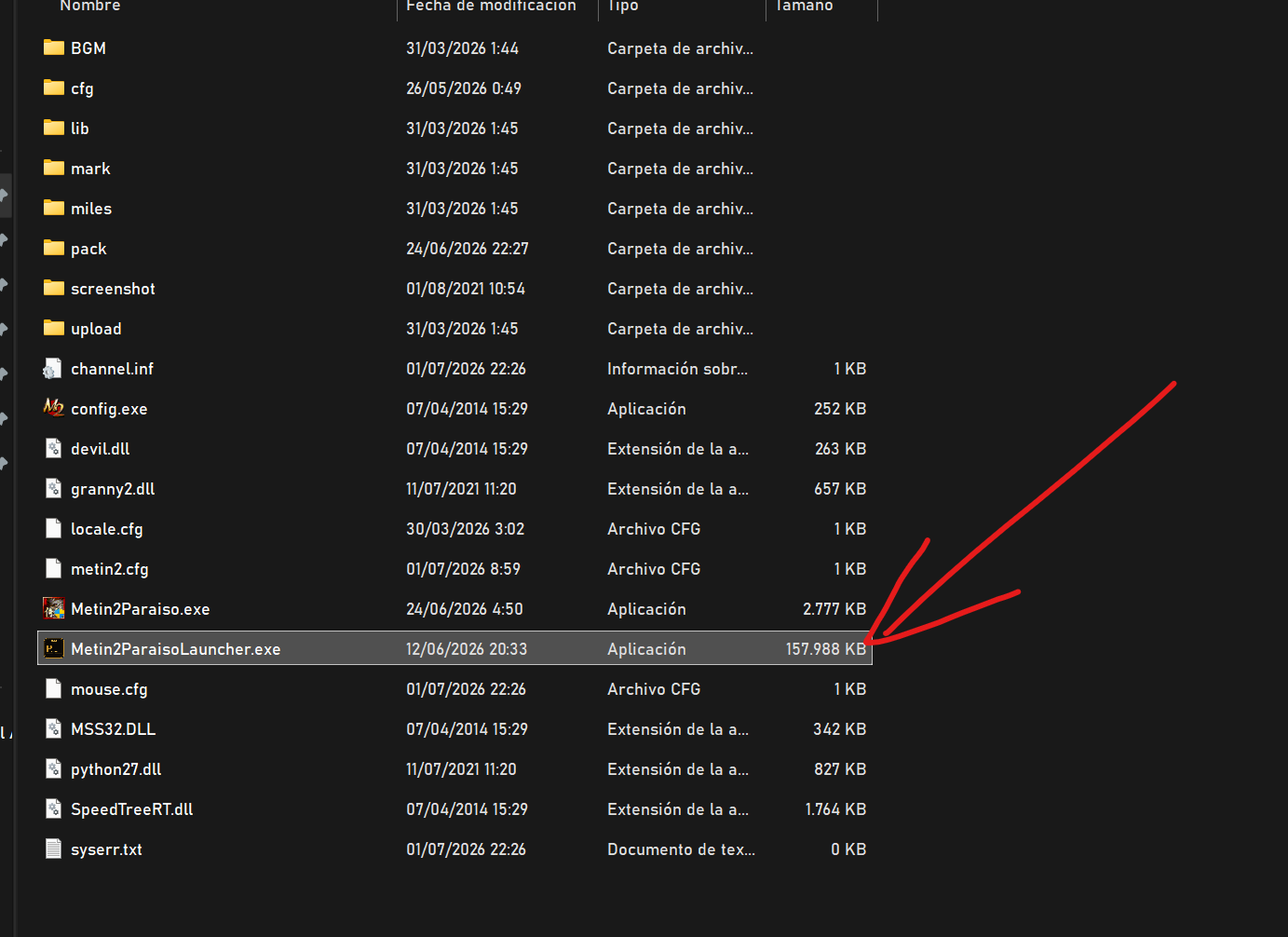Sort by Tipo column header
The image size is (1288, 937).
tap(623, 7)
